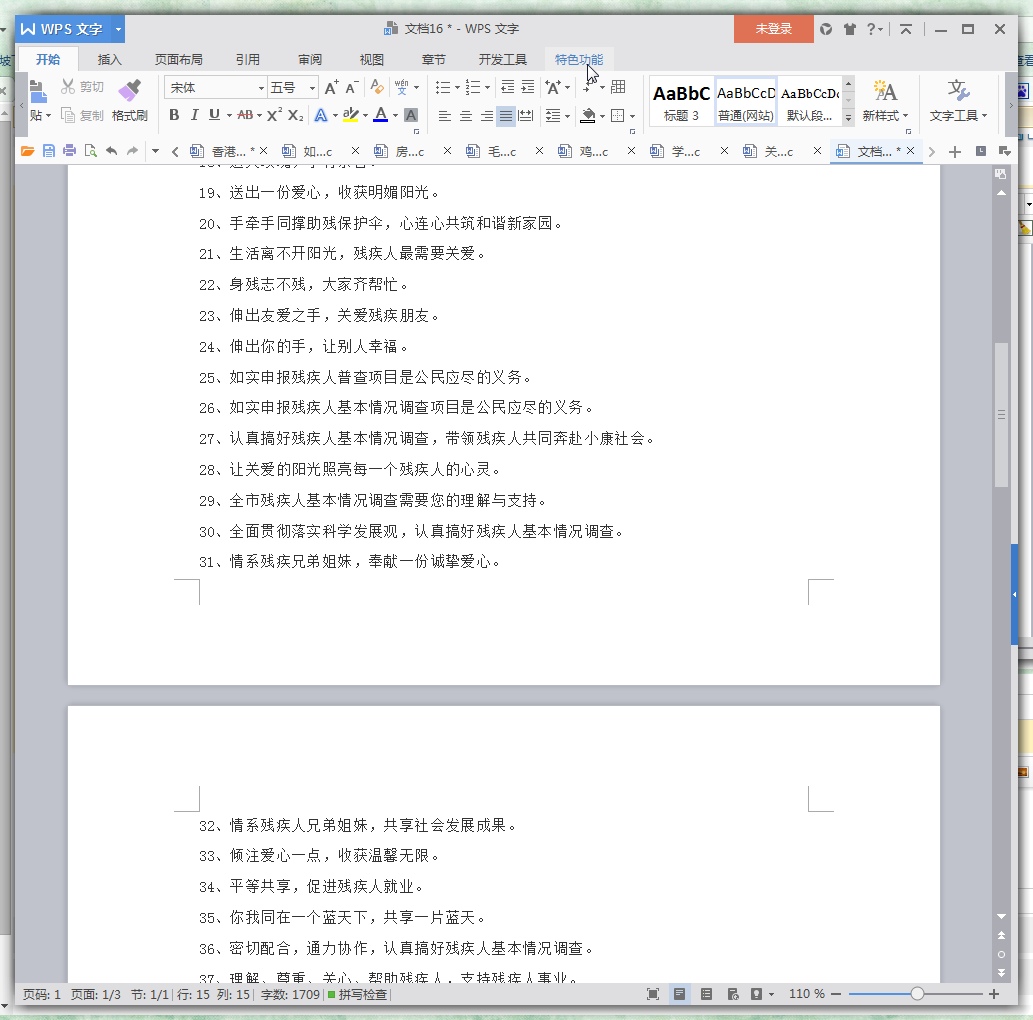Viewport: 1033px width, 1020px height.
Task: Toggle Strikethrough formatting
Action: coord(245,115)
